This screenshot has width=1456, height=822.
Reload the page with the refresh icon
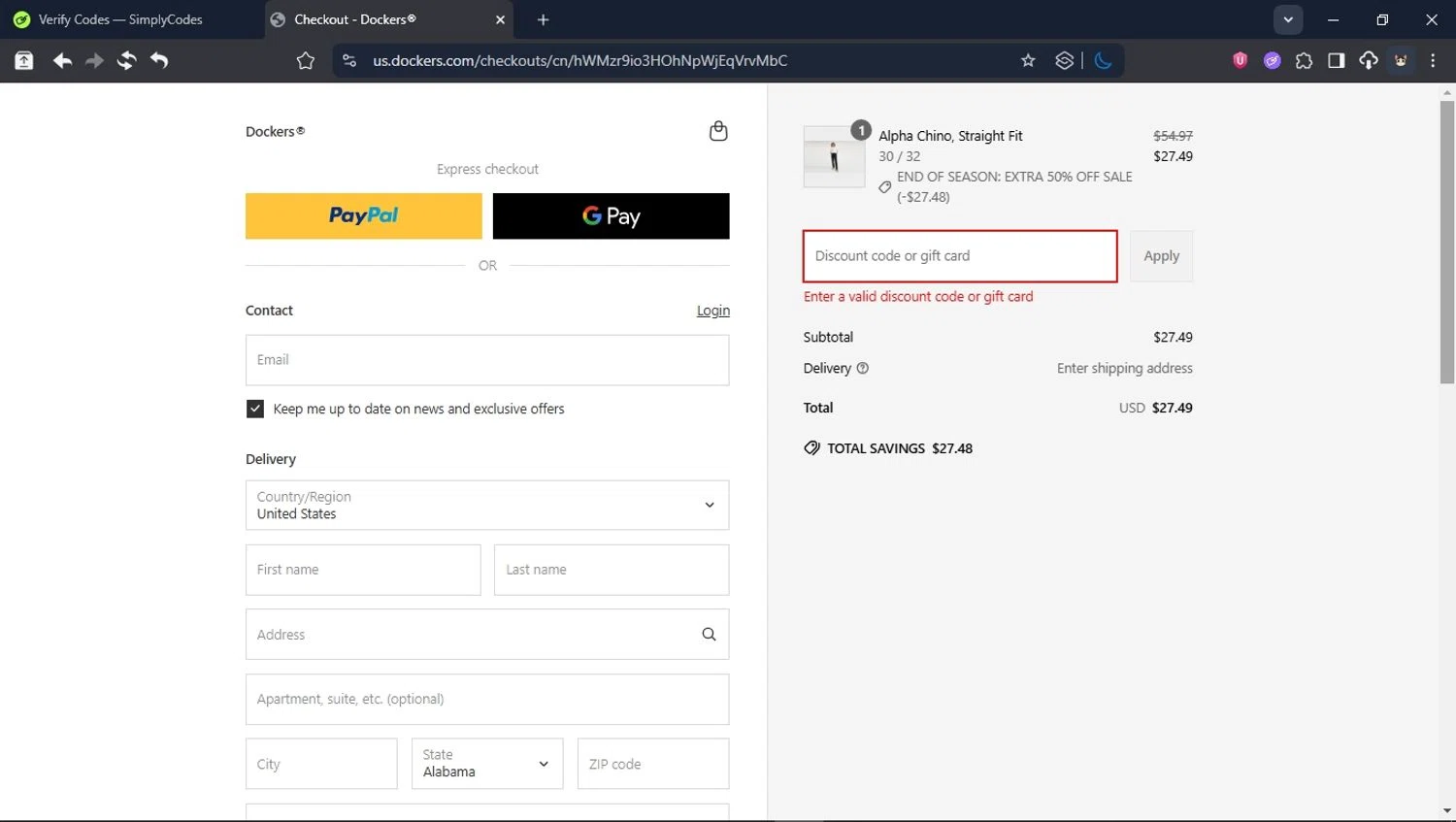(126, 60)
